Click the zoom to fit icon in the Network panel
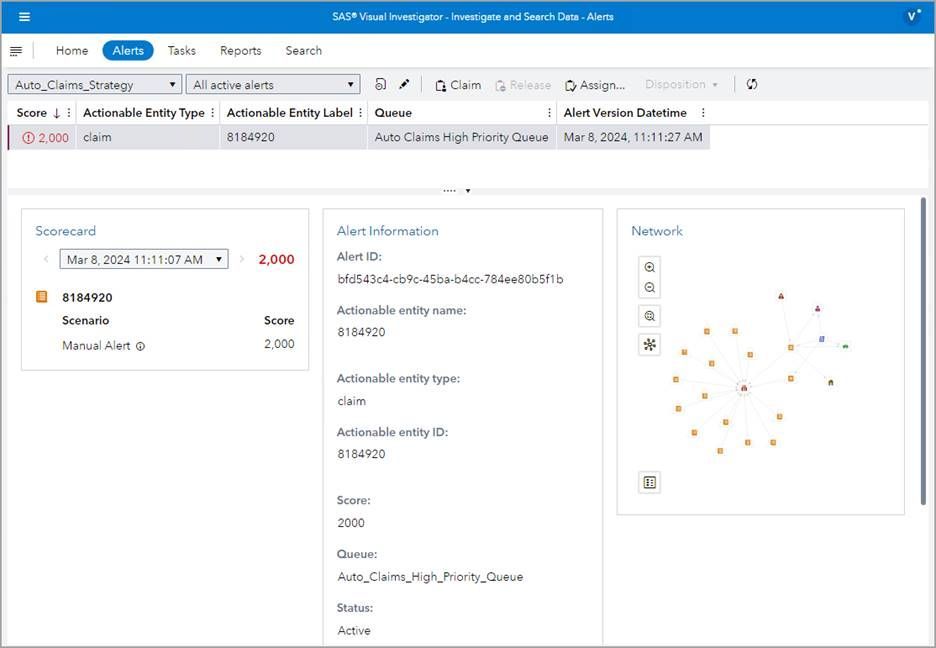The height and width of the screenshot is (648, 936). pyautogui.click(x=649, y=316)
